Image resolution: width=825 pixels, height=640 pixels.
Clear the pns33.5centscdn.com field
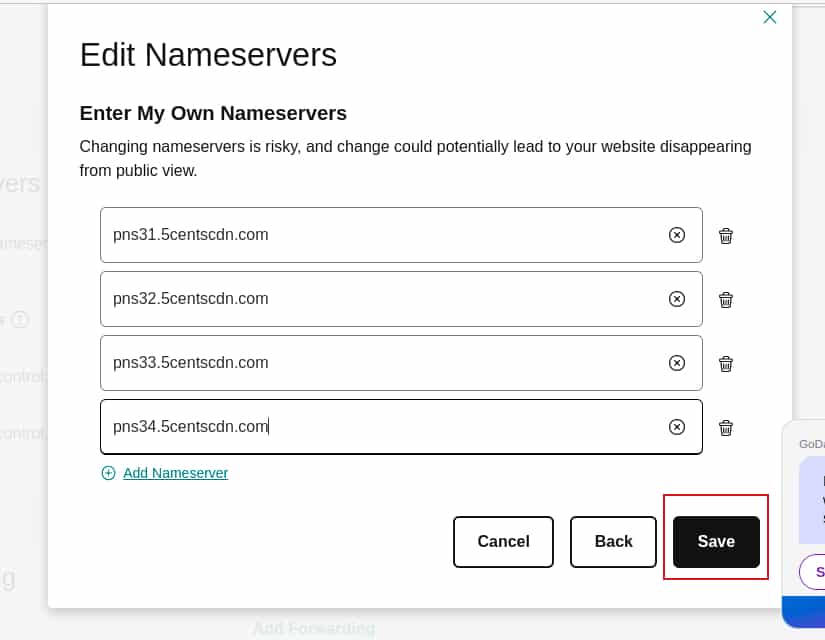pos(677,363)
